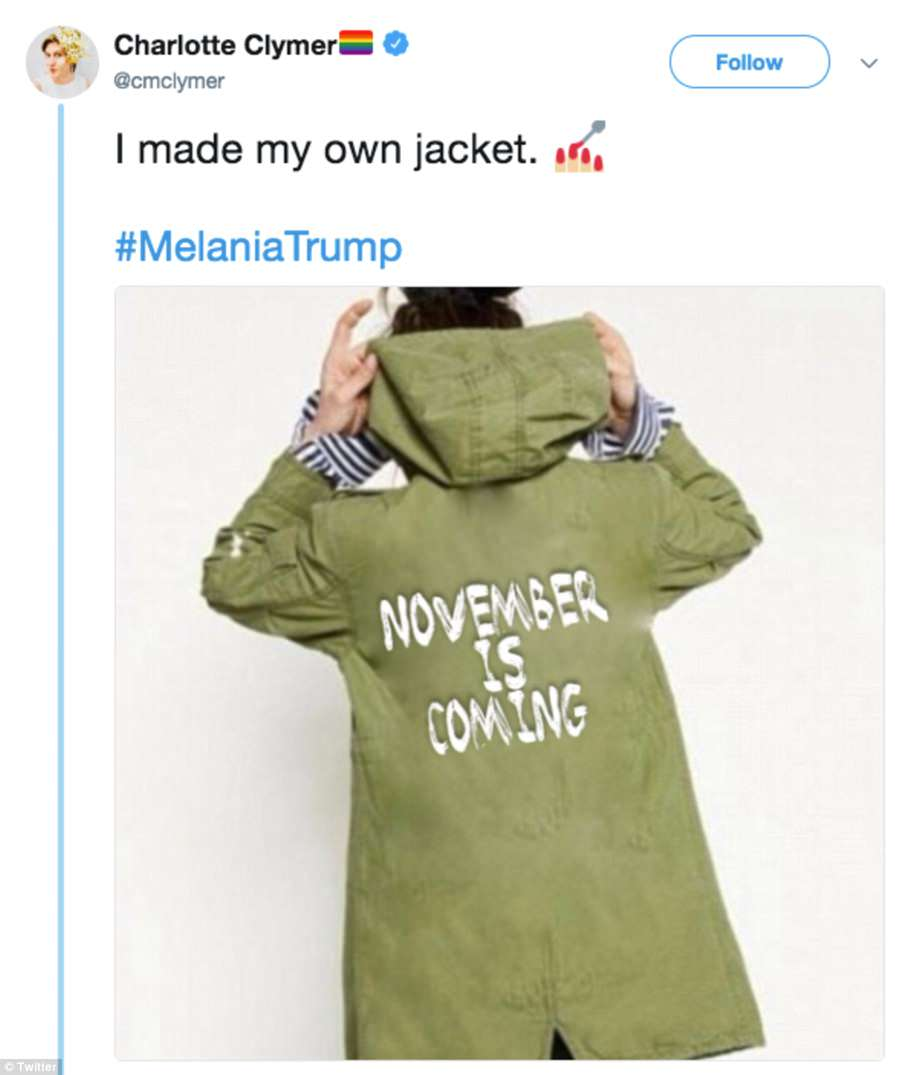This screenshot has height=1075, width=914.
Task: Open the #MelaniaTrump hashtag link
Action: (x=258, y=246)
